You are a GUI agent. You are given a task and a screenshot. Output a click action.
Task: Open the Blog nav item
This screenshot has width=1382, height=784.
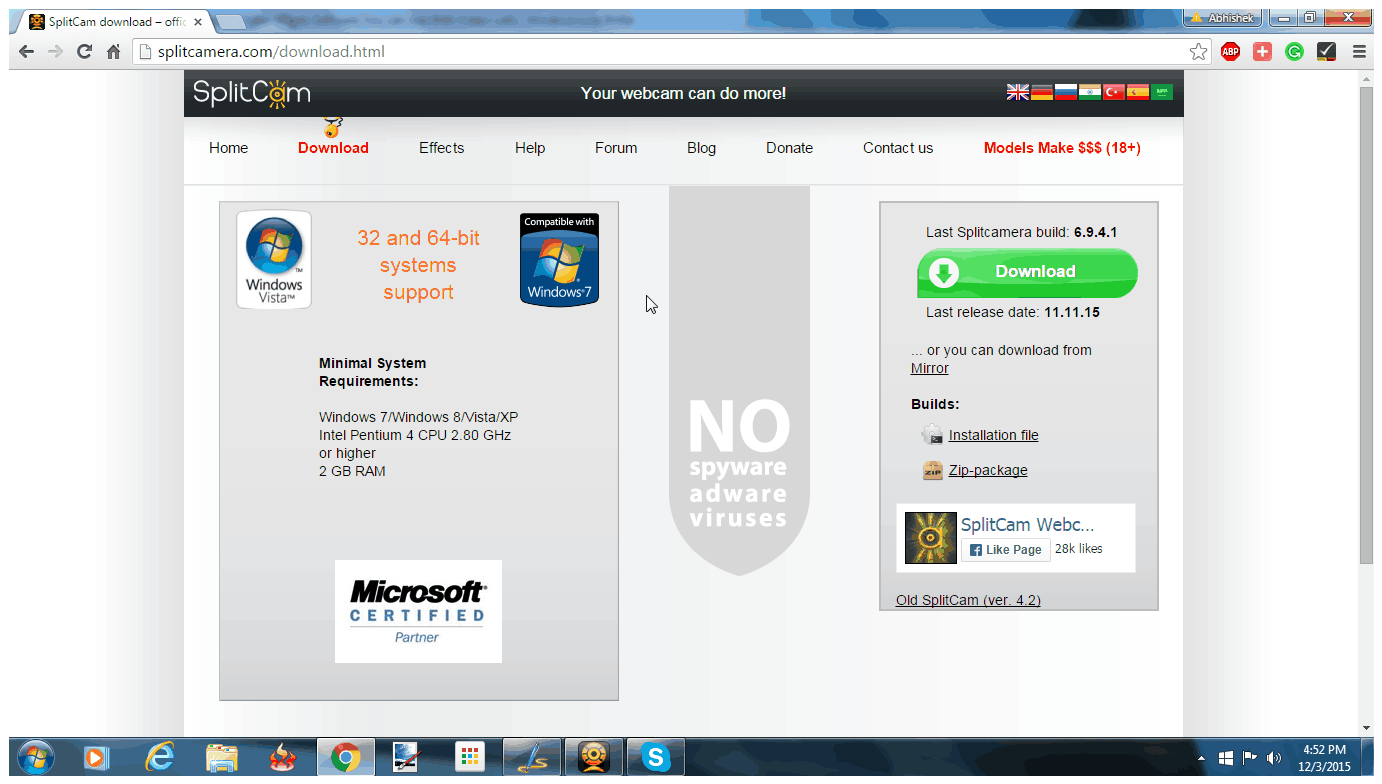click(701, 148)
